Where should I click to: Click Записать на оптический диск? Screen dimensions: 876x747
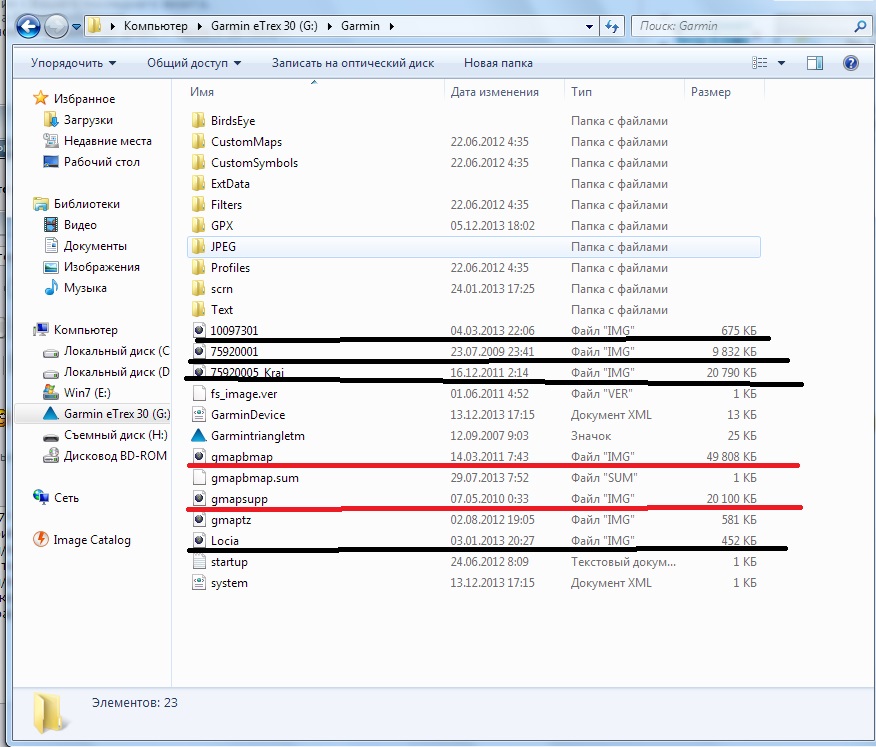click(353, 63)
